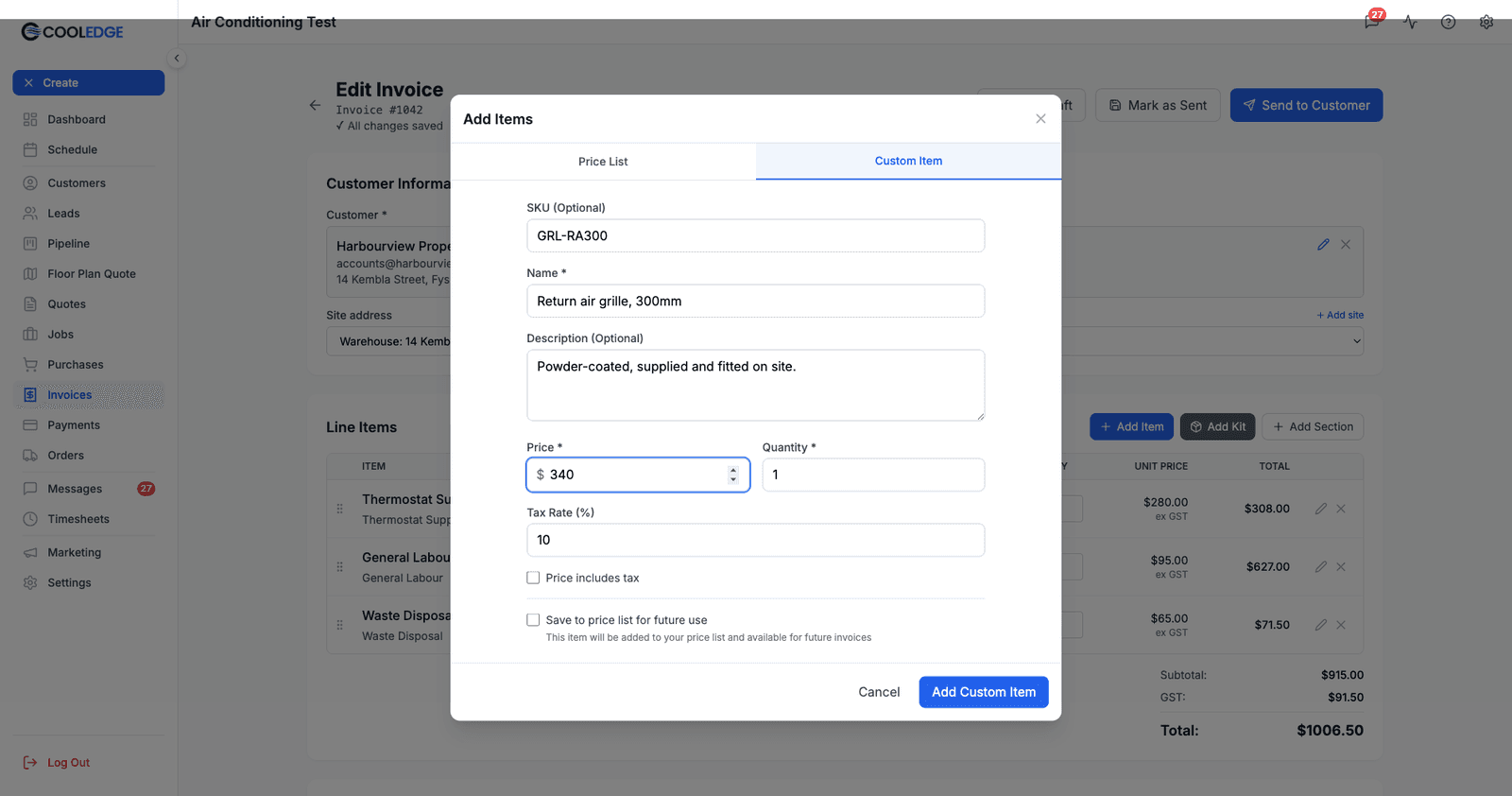Click Add Custom Item button

coord(984,692)
